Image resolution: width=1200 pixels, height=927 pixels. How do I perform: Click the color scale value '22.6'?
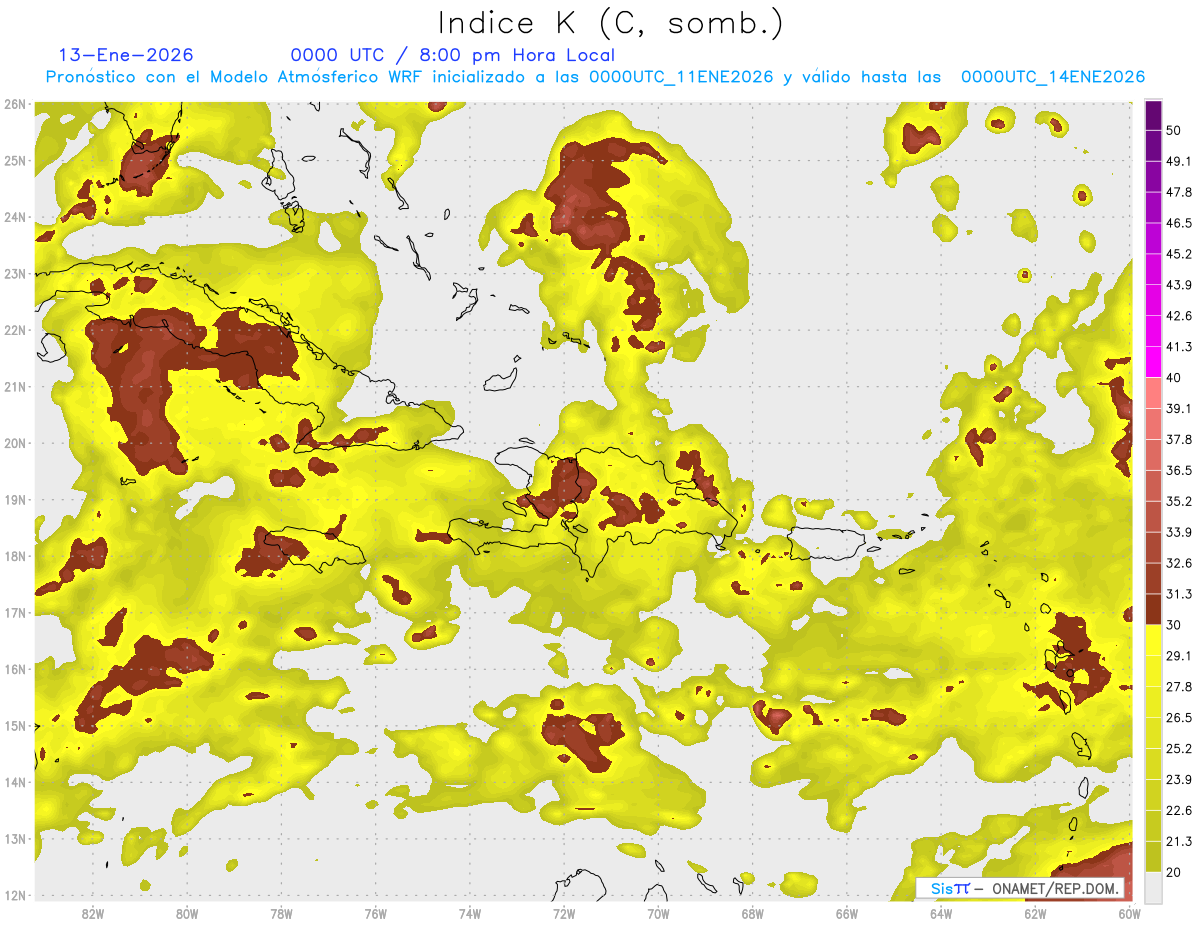(1179, 811)
